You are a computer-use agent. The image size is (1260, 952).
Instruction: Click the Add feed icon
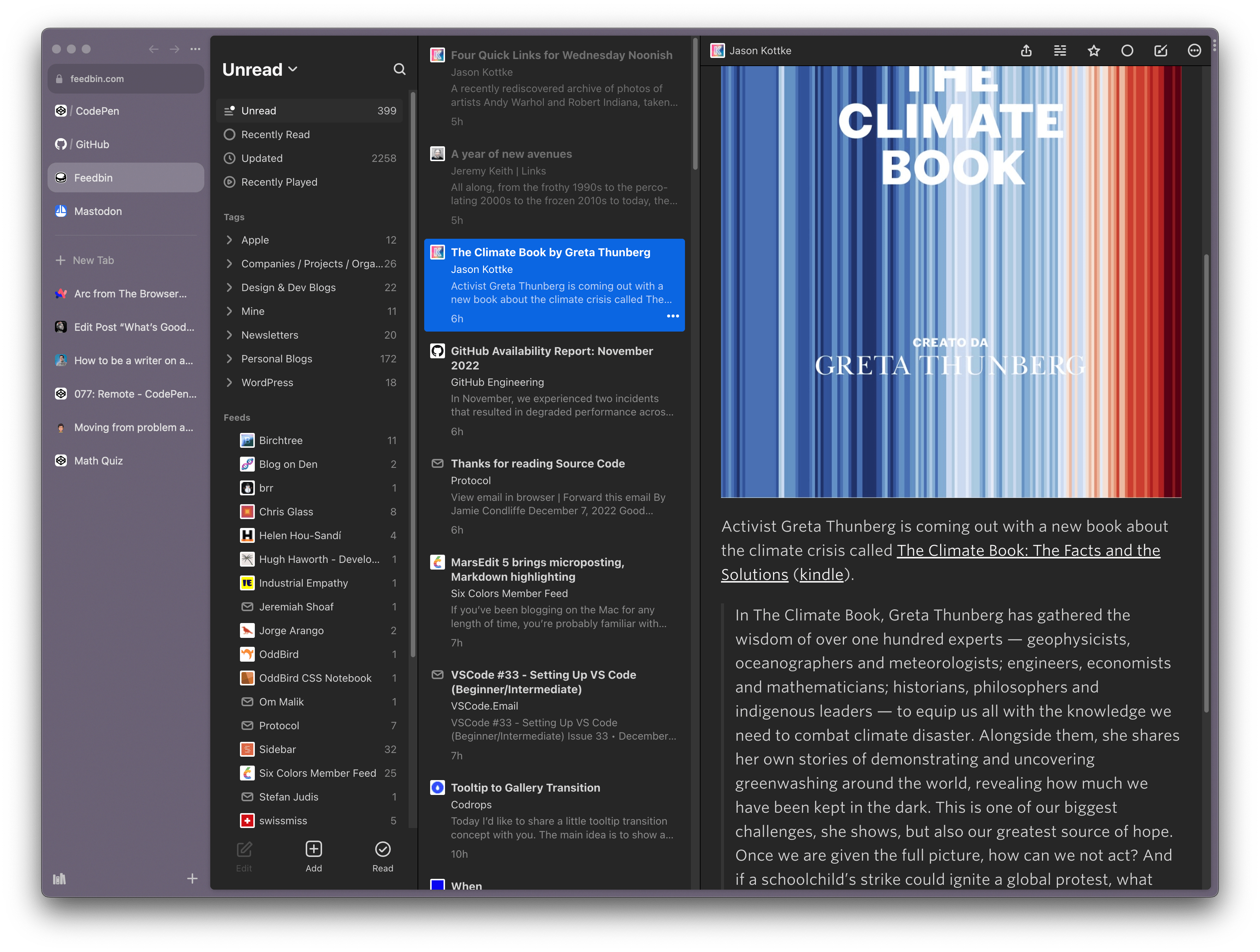(313, 850)
